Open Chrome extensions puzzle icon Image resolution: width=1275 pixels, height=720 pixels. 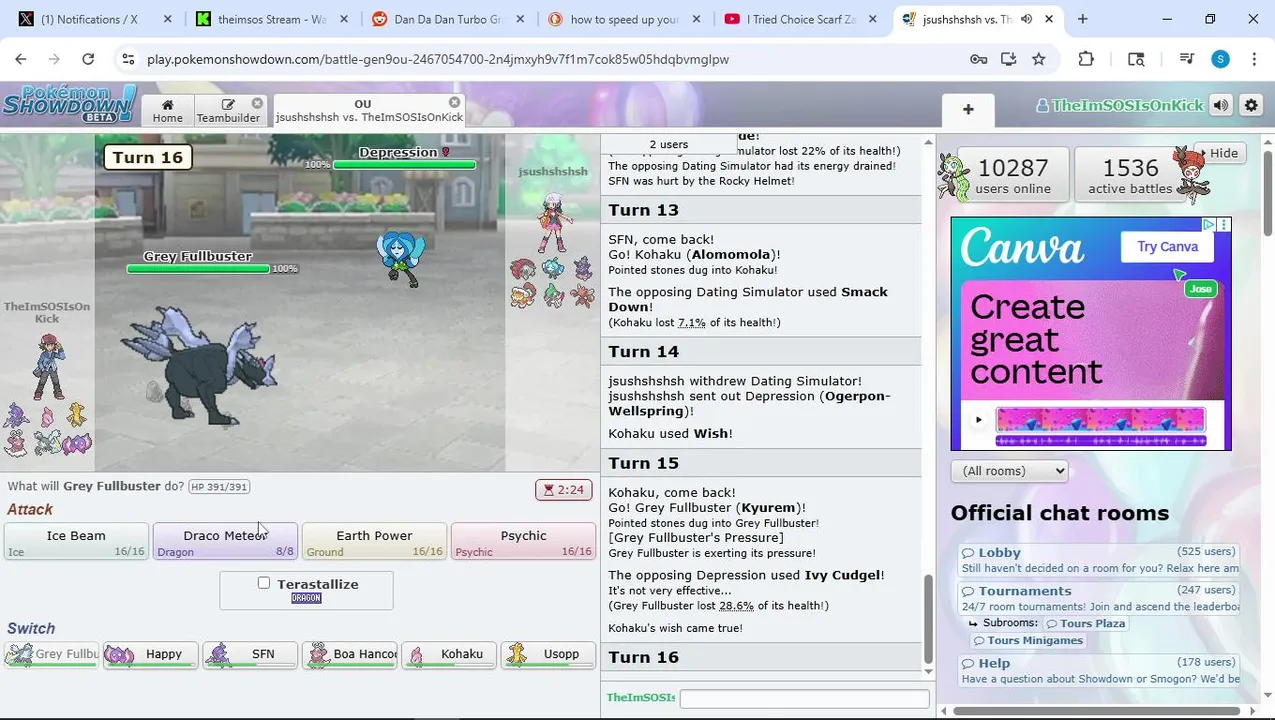point(1086,59)
